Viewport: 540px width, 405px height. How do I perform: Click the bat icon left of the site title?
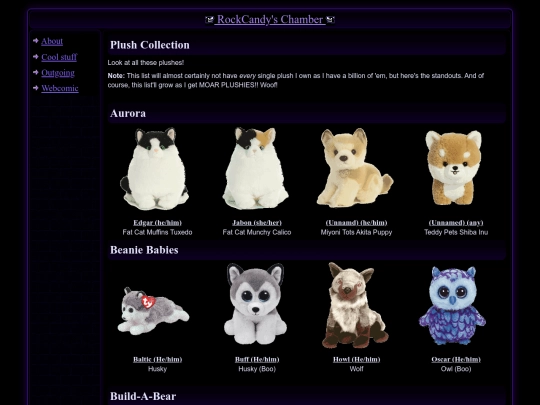209,20
